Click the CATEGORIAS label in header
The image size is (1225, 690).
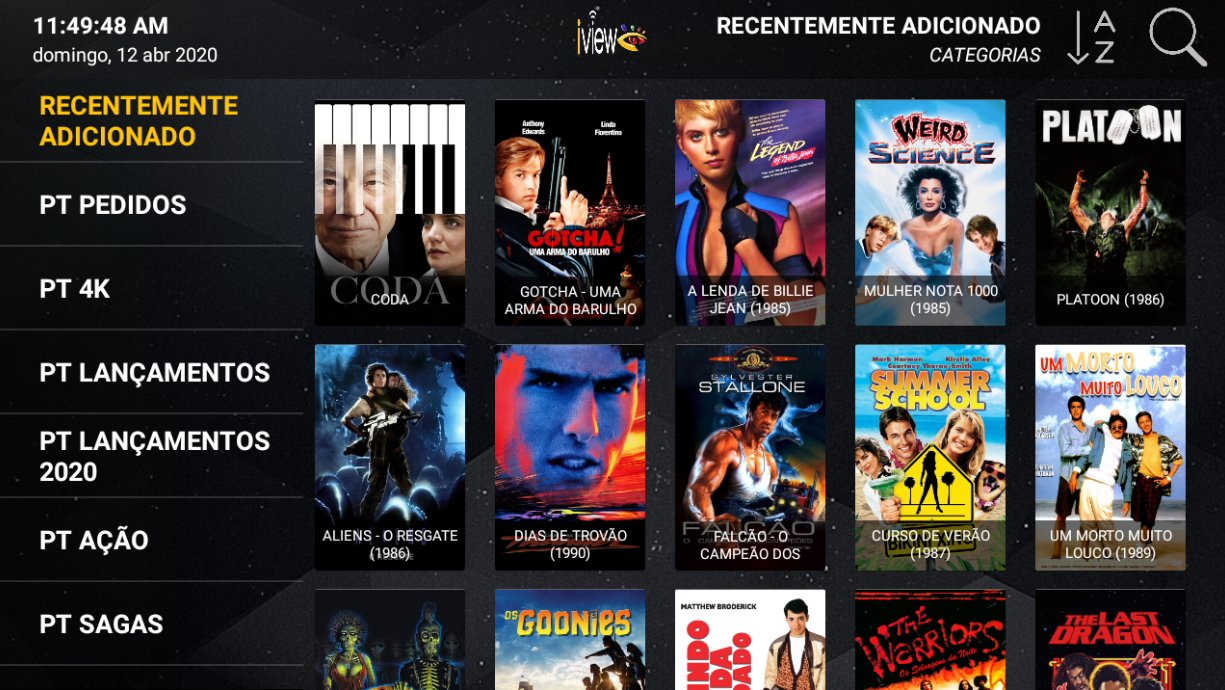coord(985,56)
